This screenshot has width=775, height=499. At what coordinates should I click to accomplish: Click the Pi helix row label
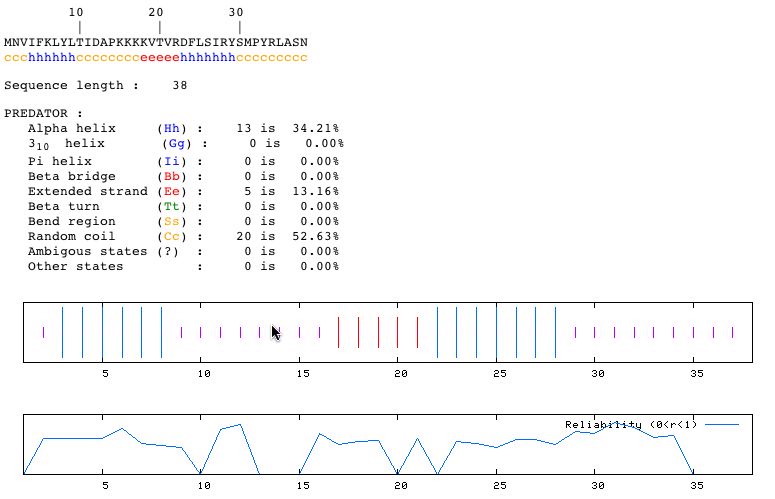tap(59, 160)
